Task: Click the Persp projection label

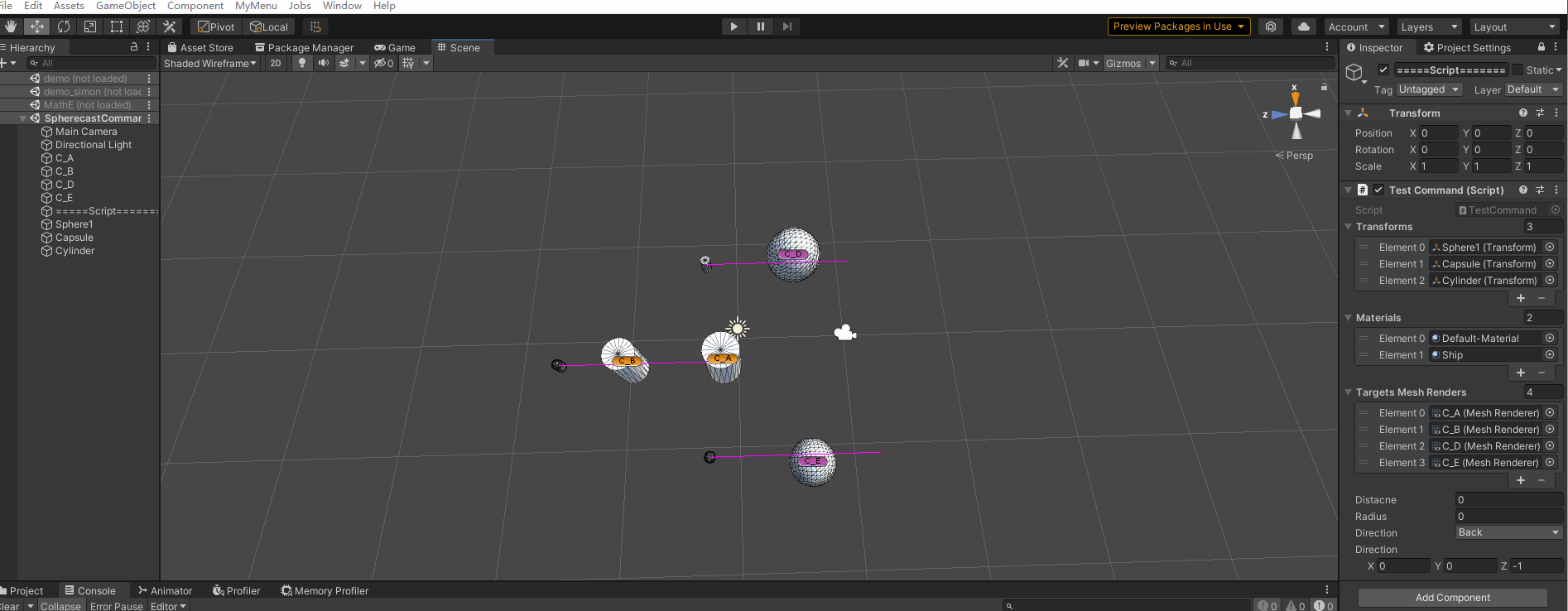Action: tap(1299, 156)
